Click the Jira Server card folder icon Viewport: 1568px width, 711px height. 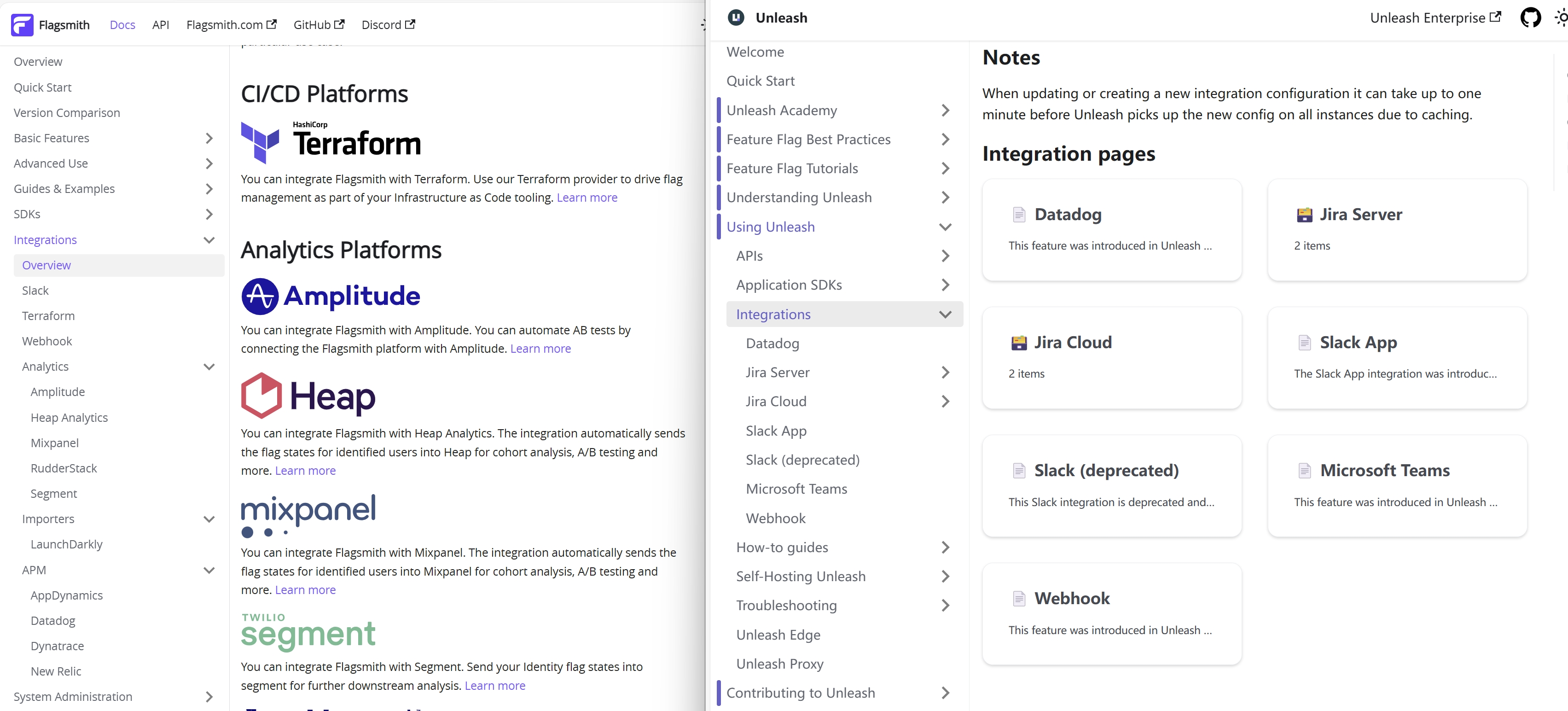[x=1304, y=214]
